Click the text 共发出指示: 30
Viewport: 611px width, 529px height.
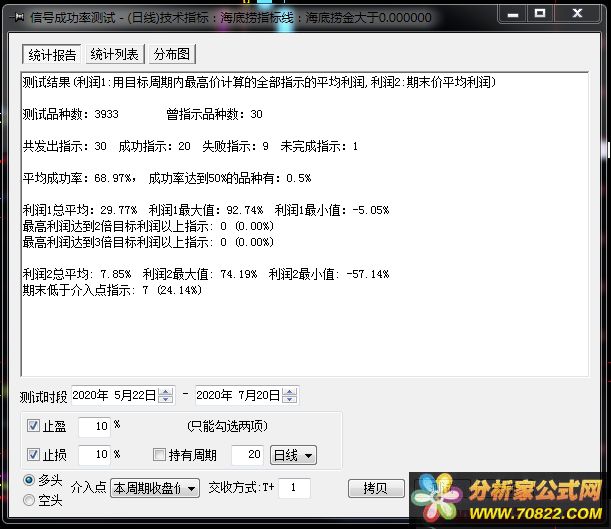click(x=65, y=146)
